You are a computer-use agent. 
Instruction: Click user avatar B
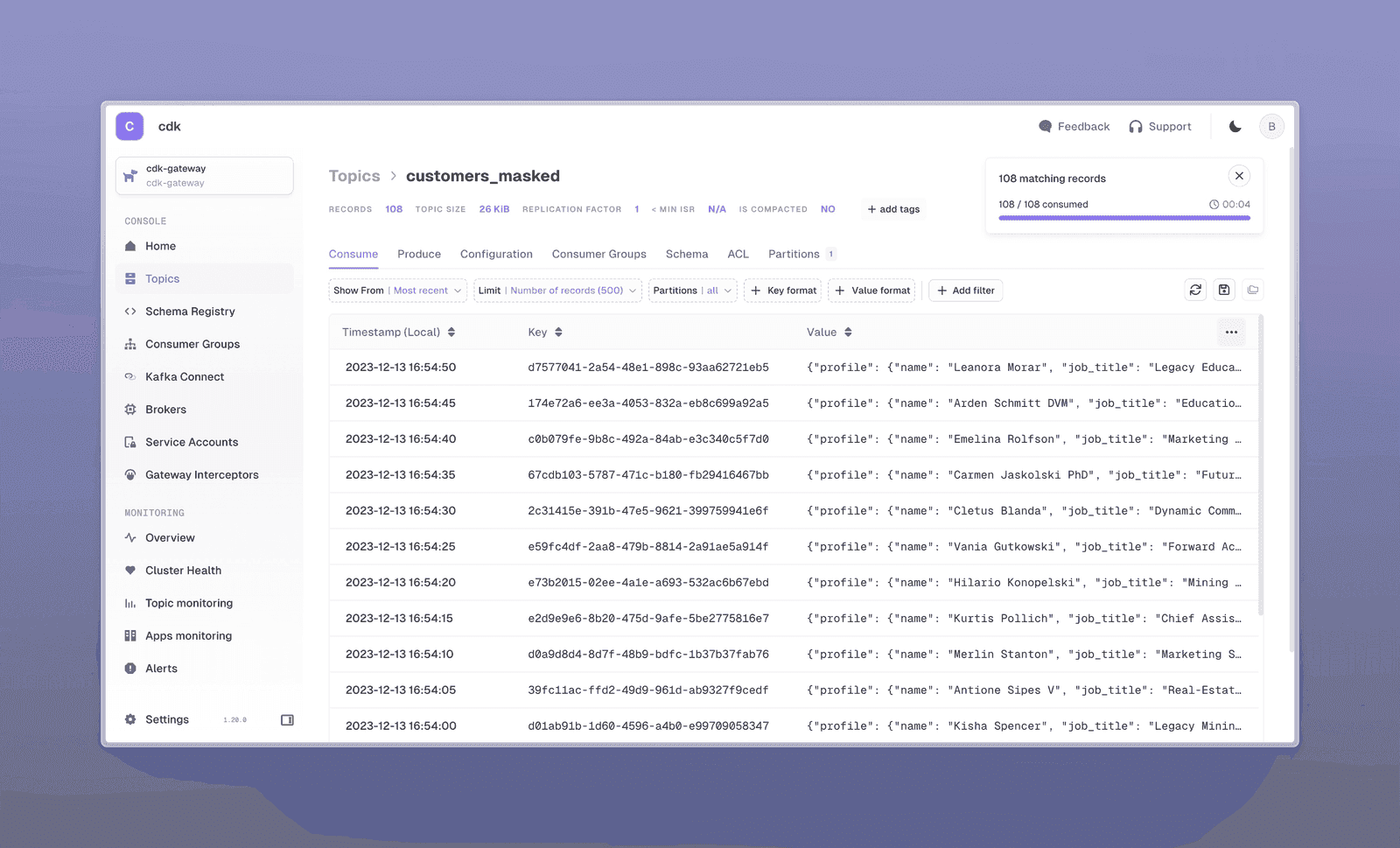(x=1271, y=126)
